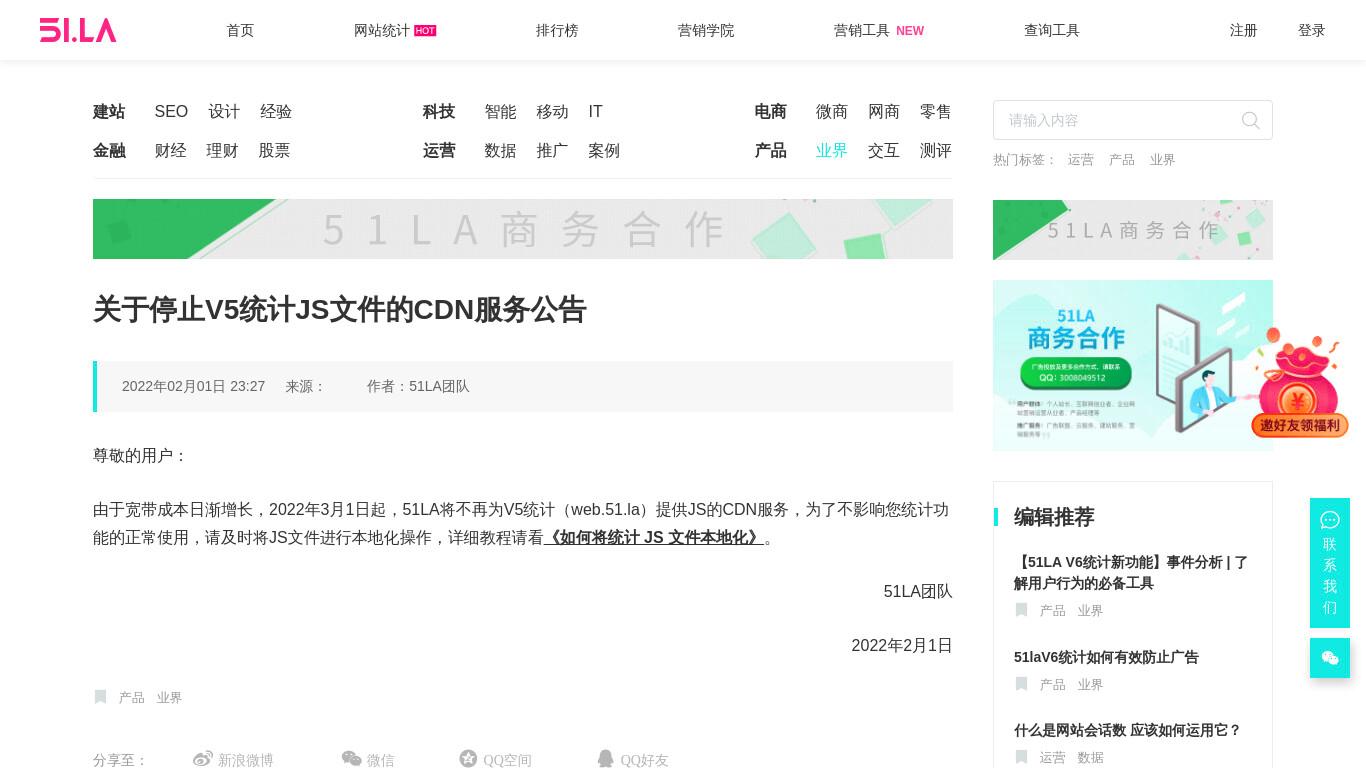Image resolution: width=1366 pixels, height=768 pixels.
Task: Click the wide 51LA商务合作 banner
Action: (x=523, y=229)
